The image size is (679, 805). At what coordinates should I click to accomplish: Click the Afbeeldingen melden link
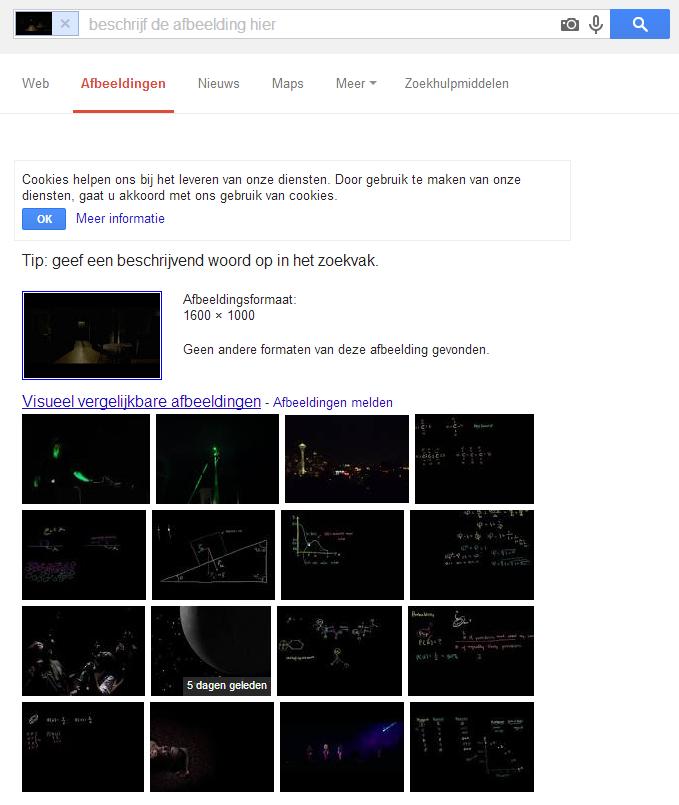coord(333,403)
